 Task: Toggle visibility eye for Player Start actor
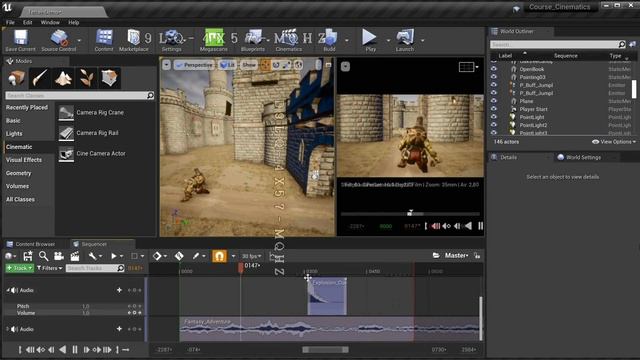point(493,109)
